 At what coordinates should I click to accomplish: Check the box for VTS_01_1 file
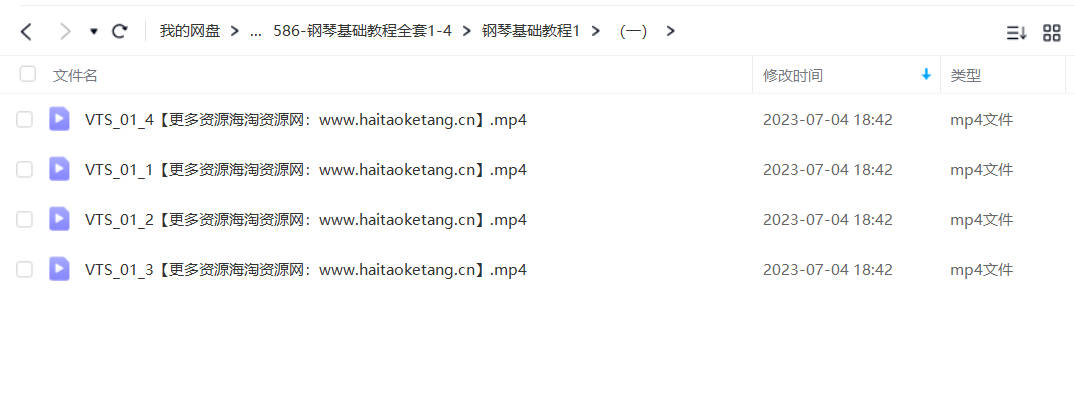(25, 169)
